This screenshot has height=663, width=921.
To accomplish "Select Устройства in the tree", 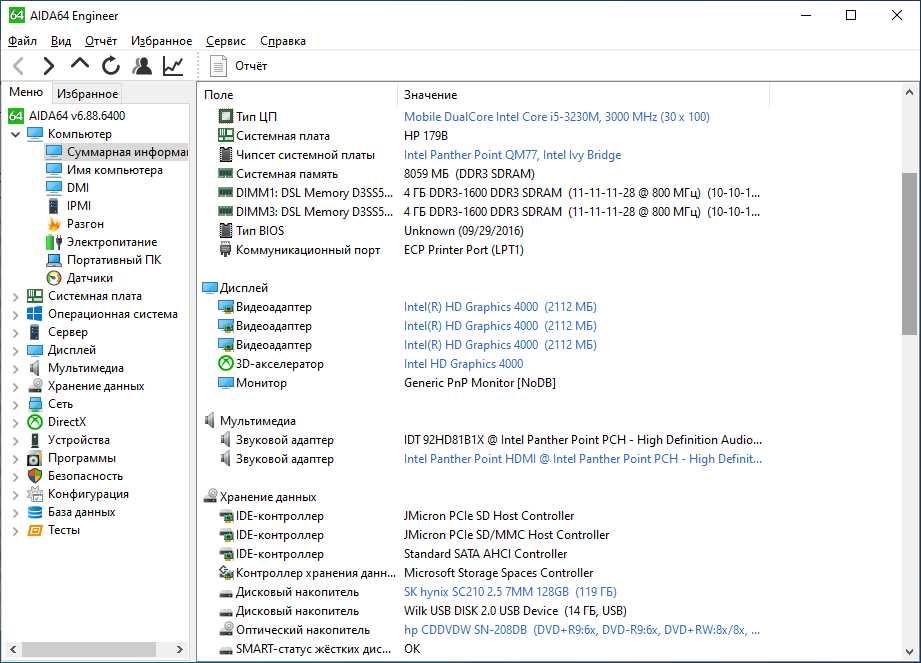I will coord(78,440).
